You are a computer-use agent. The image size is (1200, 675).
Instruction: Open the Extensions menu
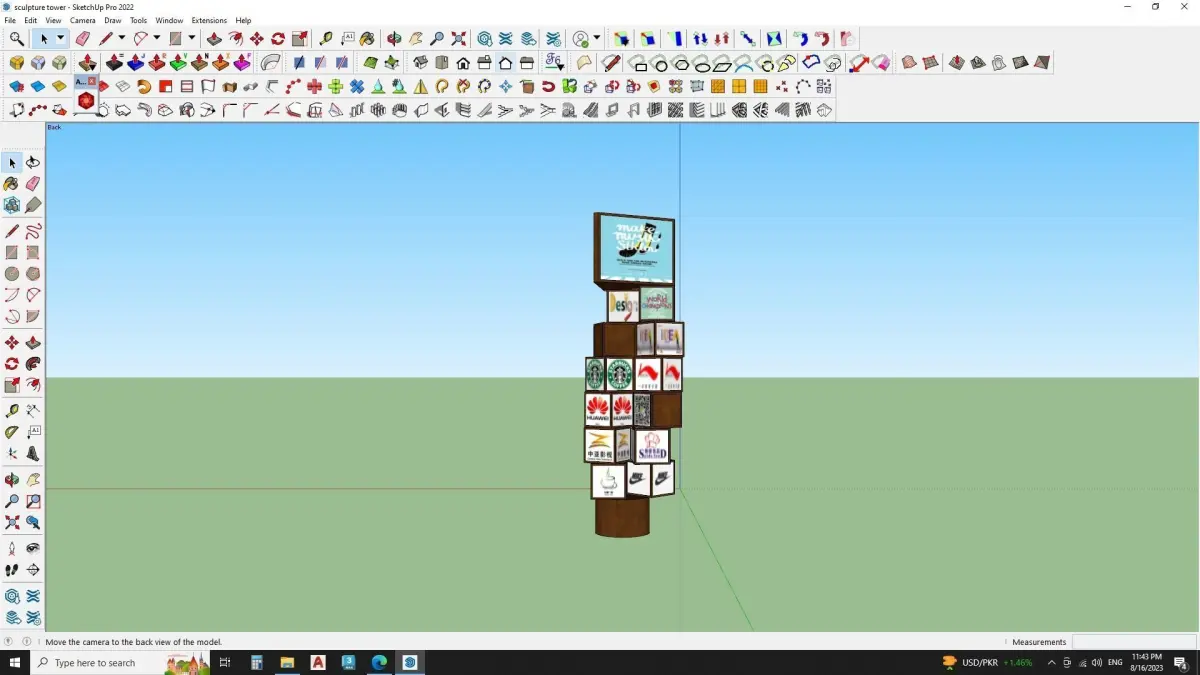[209, 20]
